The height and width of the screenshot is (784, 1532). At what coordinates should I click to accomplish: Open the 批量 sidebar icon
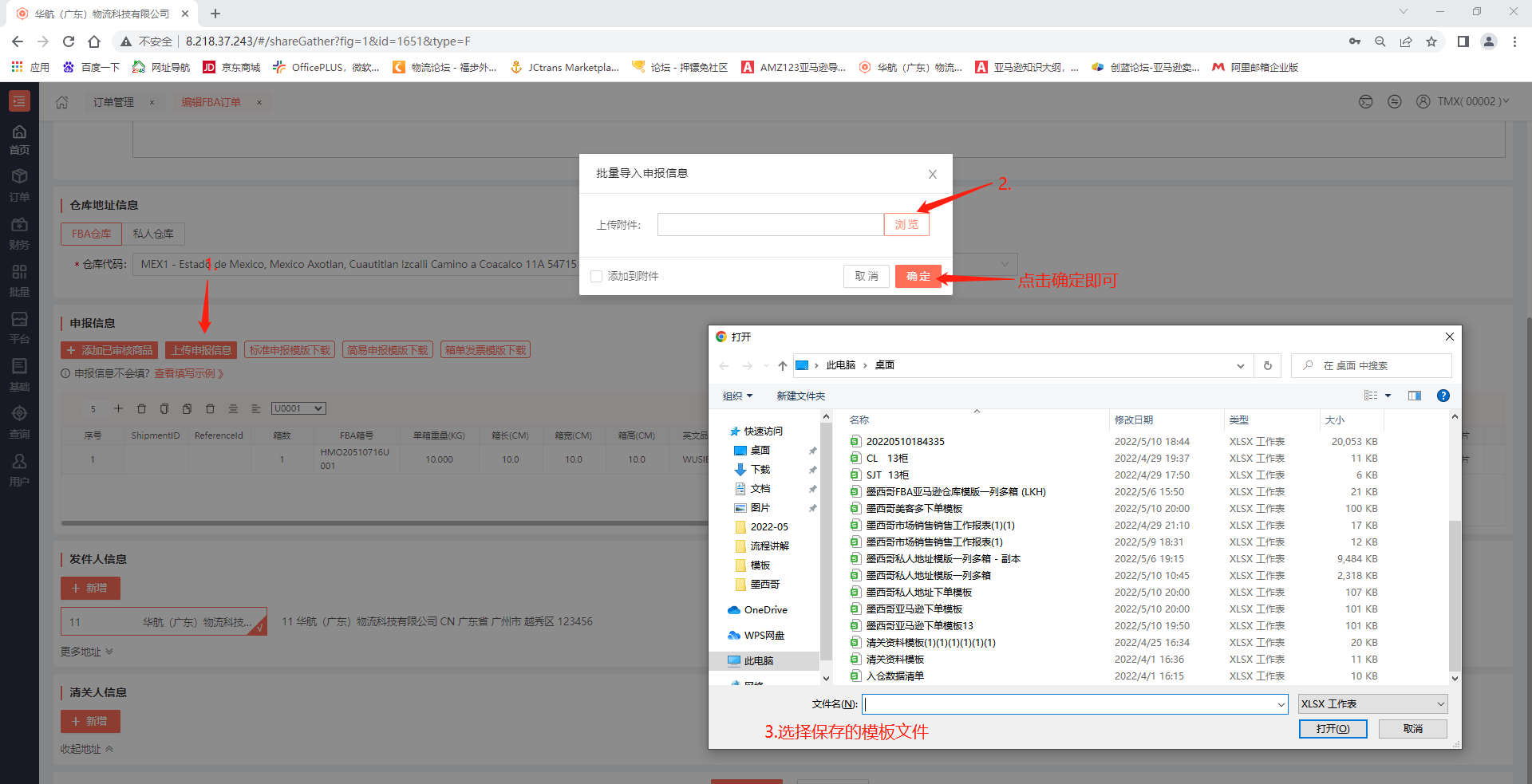pos(19,281)
